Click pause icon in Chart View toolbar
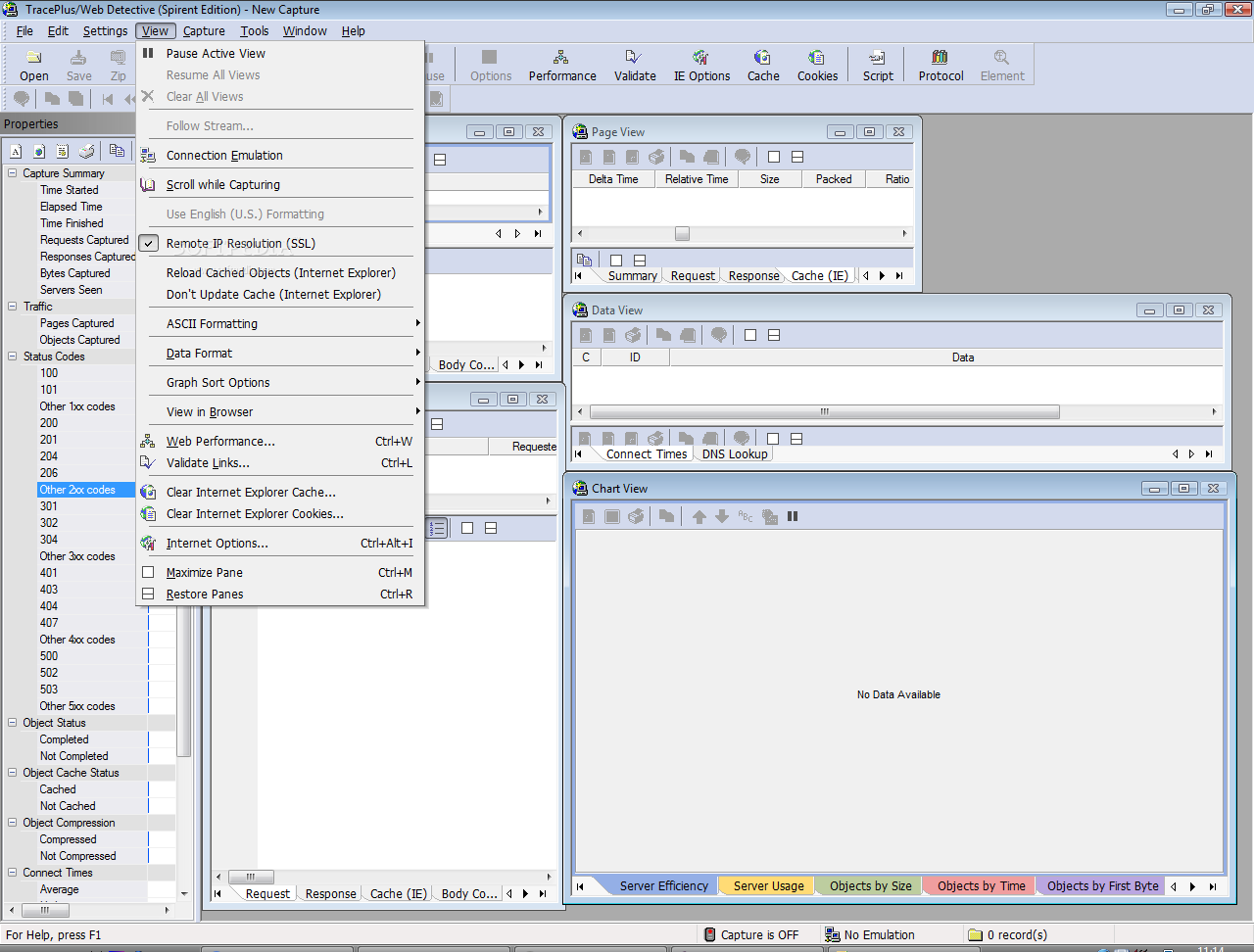 click(x=793, y=516)
